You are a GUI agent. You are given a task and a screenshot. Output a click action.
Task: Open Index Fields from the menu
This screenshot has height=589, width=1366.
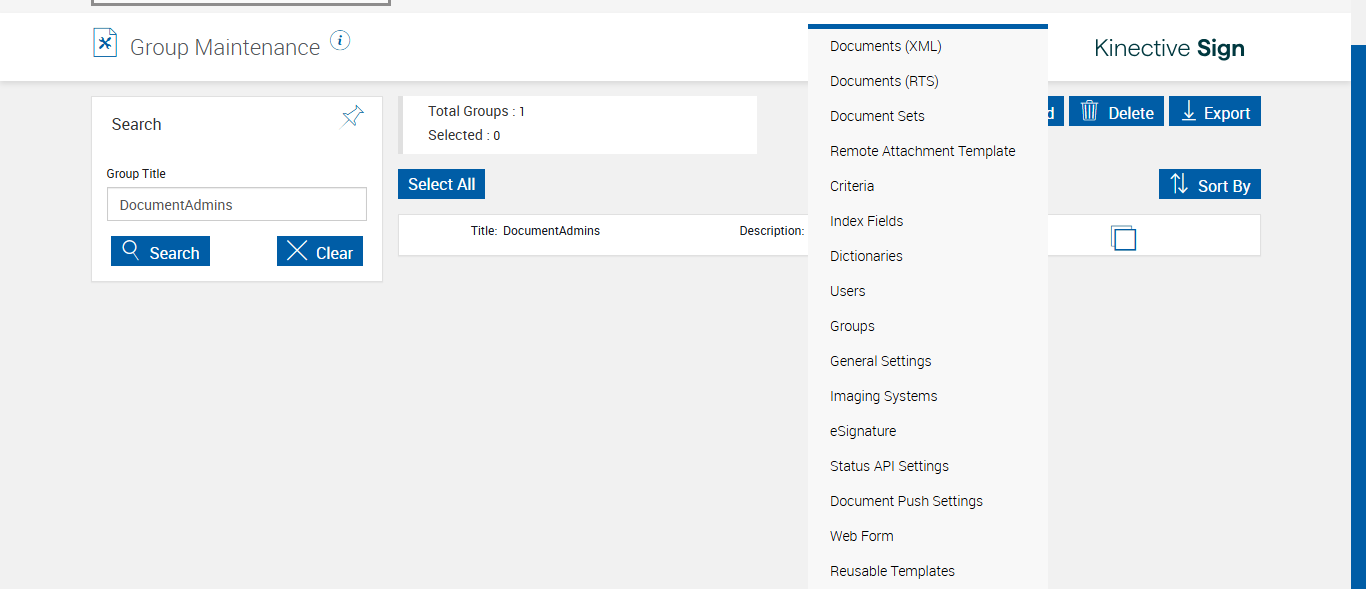(866, 221)
